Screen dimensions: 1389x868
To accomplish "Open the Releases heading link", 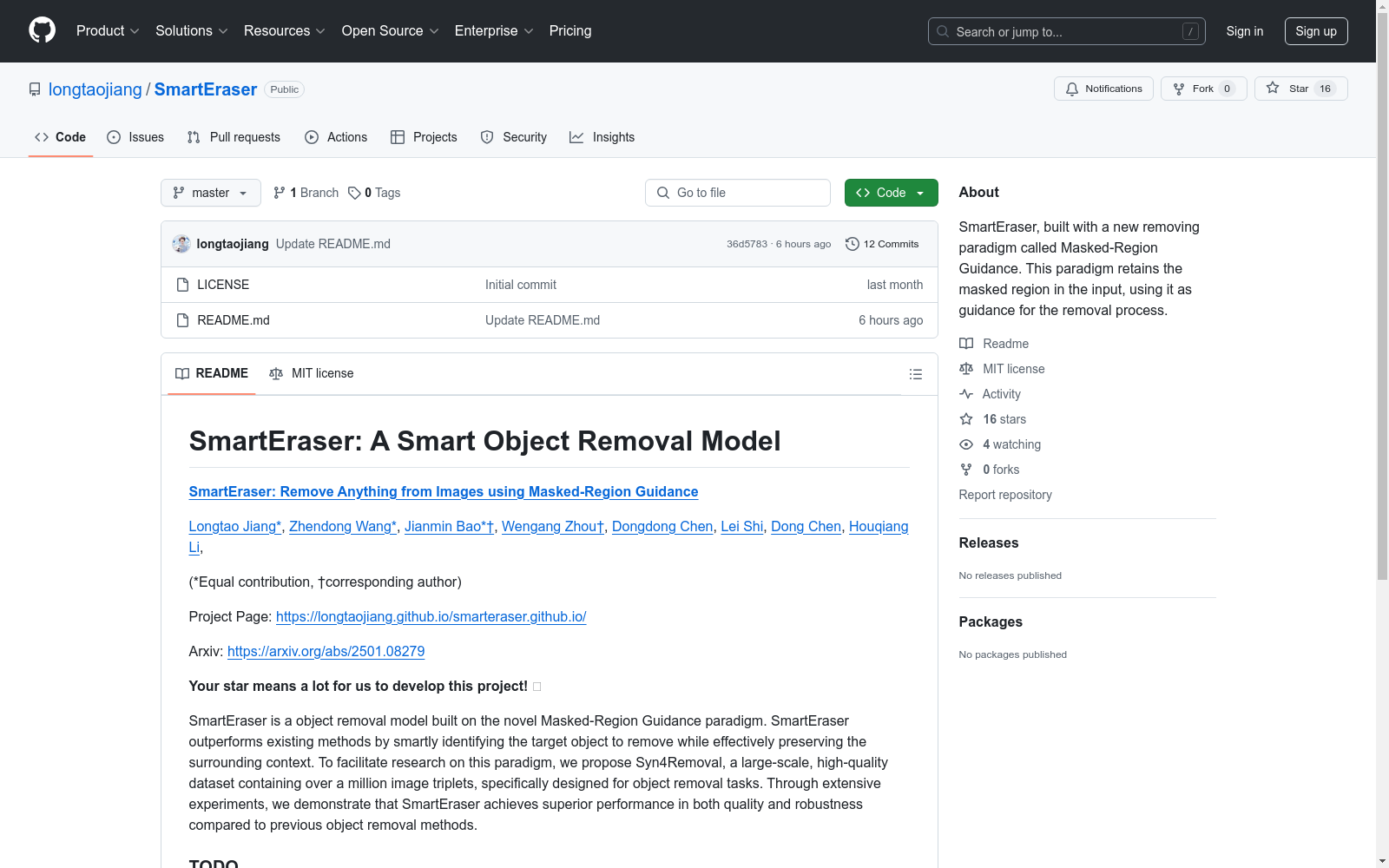I will pos(989,542).
